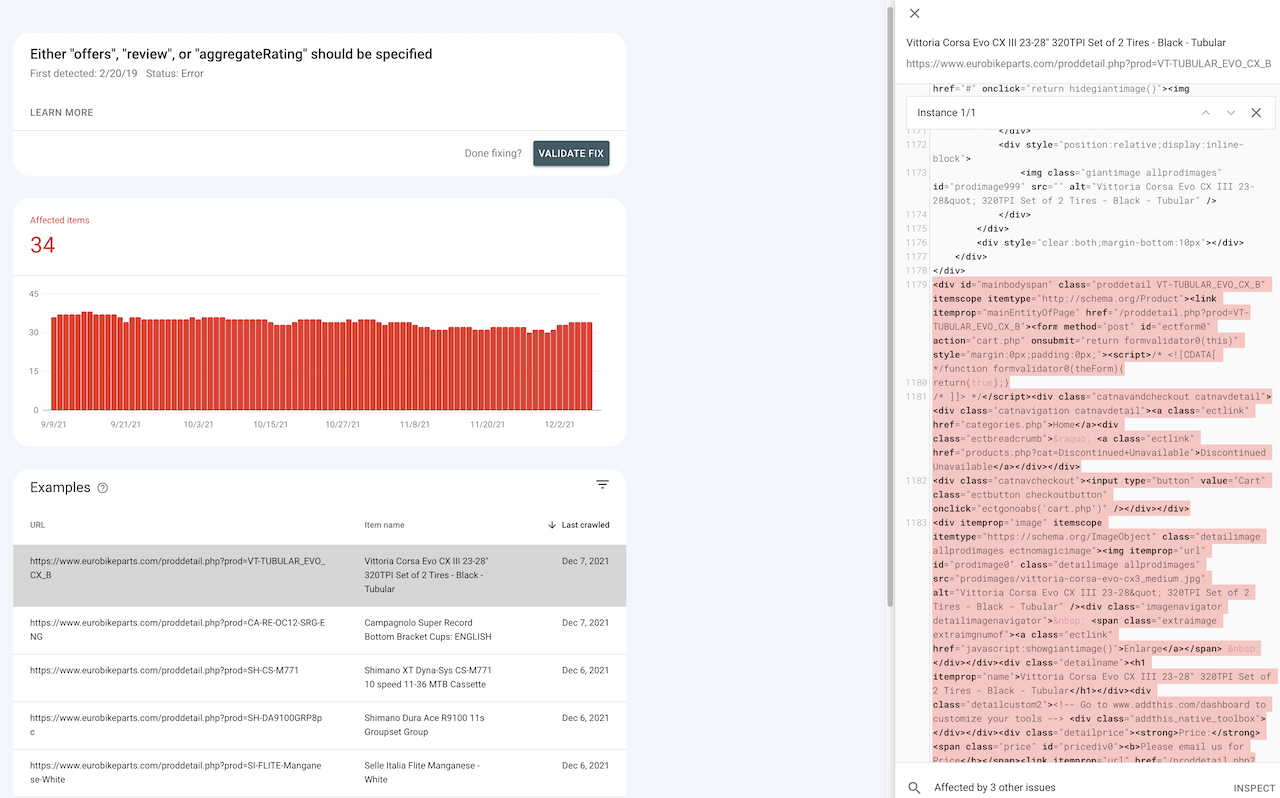Select the SH-CS-M771 example URL
The image size is (1280, 798).
coord(164,671)
